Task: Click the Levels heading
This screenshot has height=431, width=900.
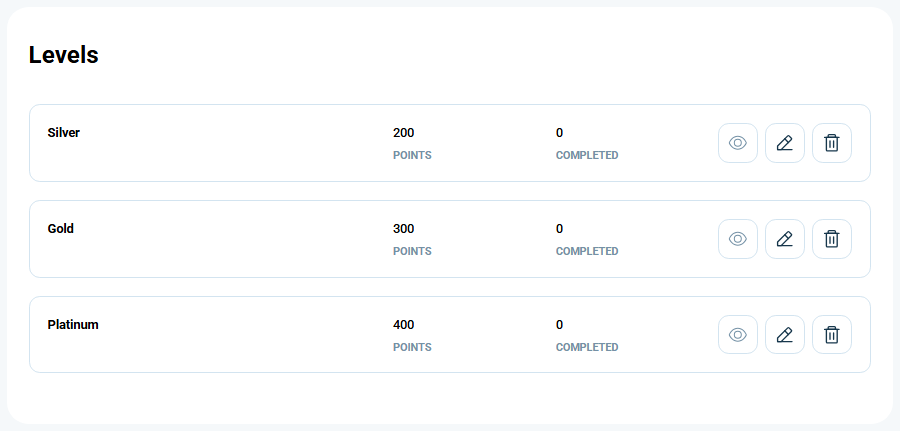Action: click(x=64, y=55)
